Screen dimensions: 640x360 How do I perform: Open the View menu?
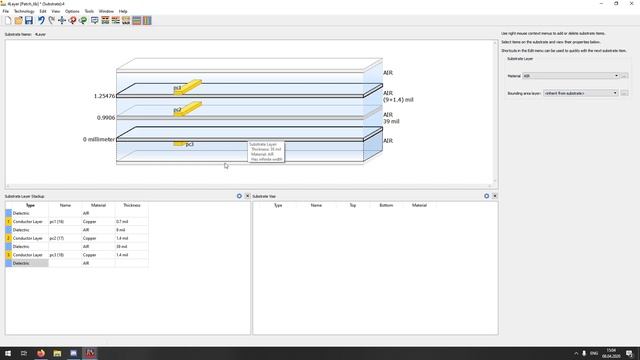tap(56, 11)
